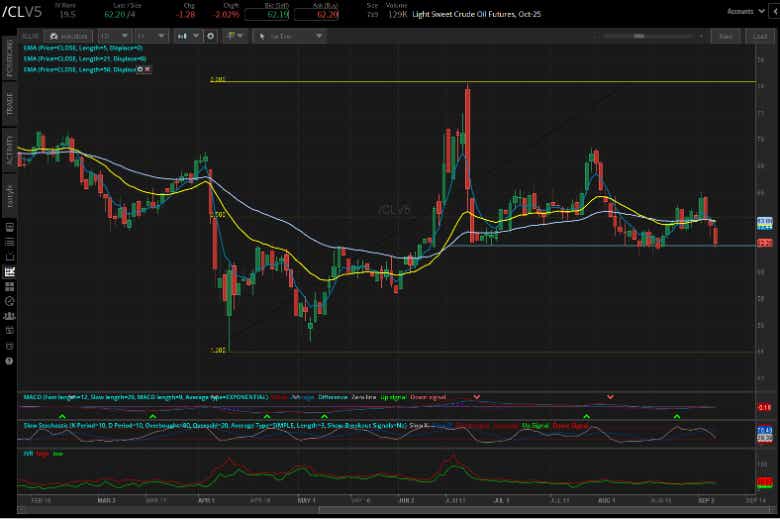Click the -1.28 change value

[x=186, y=14]
